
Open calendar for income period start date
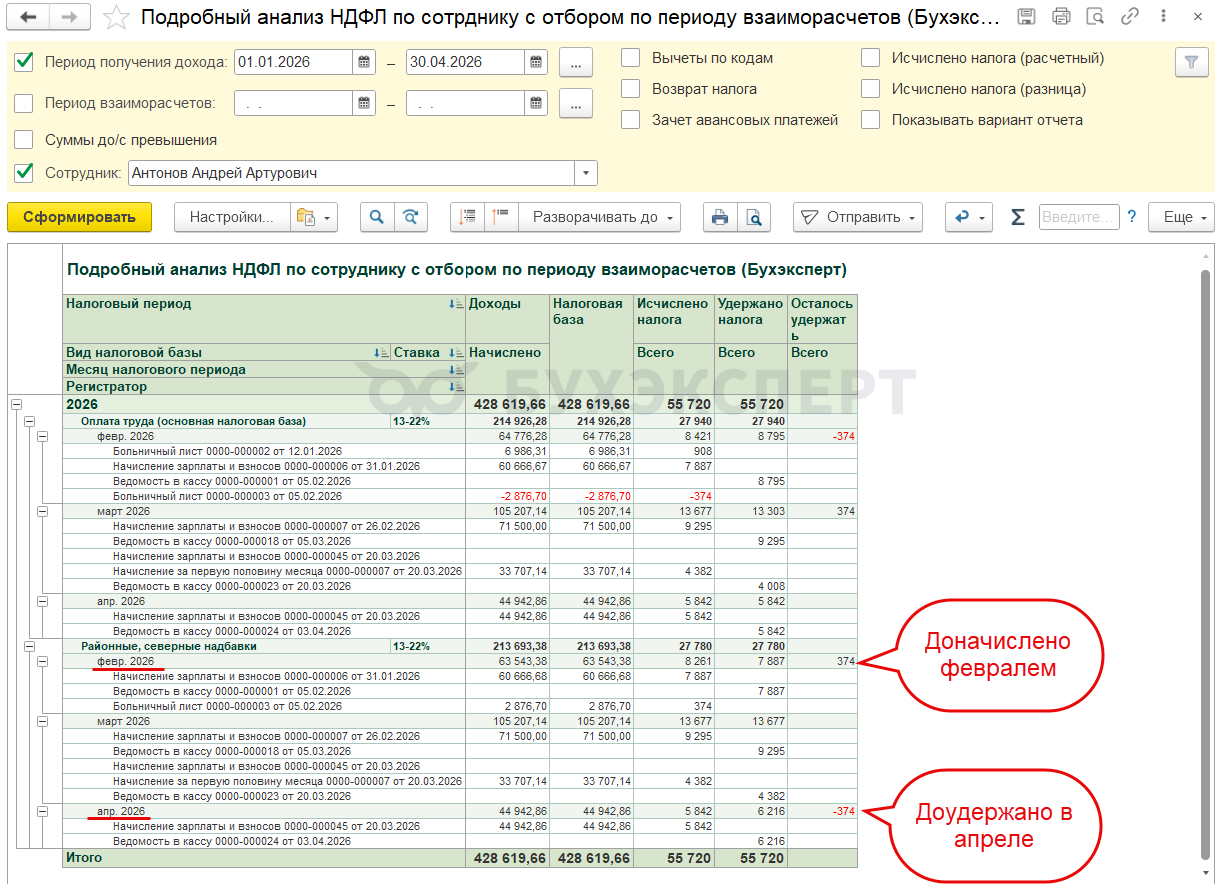click(x=366, y=62)
